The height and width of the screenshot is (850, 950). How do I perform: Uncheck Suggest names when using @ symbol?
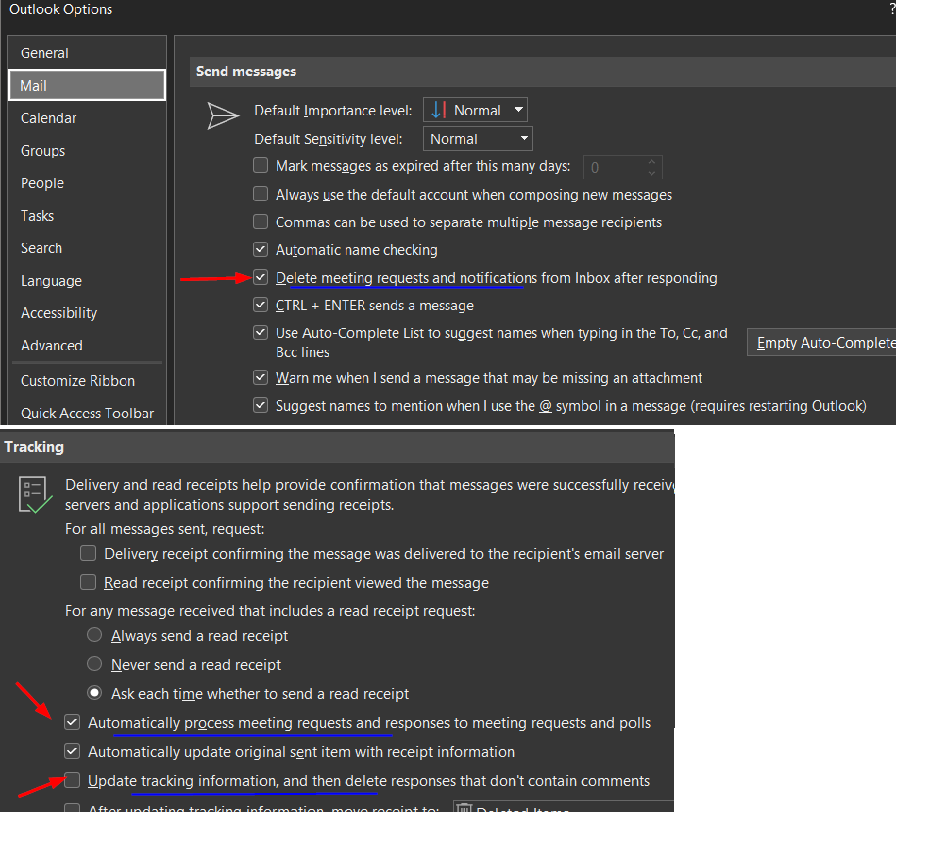pyautogui.click(x=261, y=405)
